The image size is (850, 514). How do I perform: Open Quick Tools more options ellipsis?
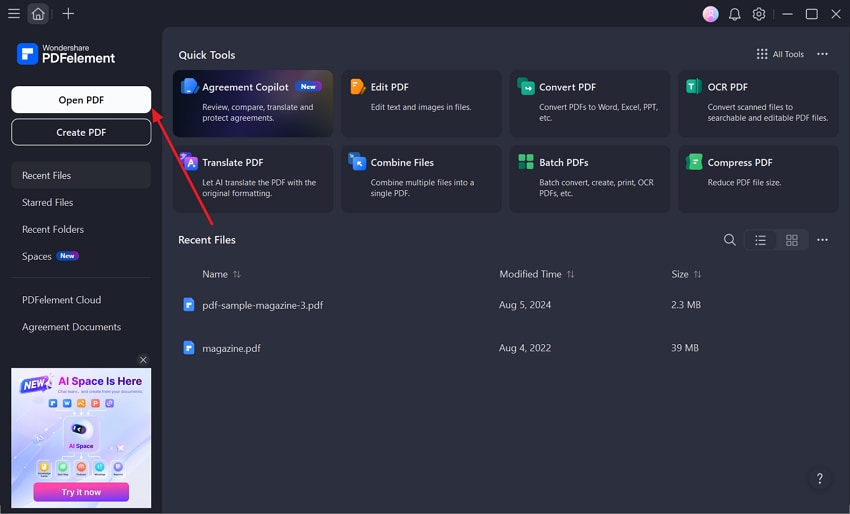coord(822,54)
